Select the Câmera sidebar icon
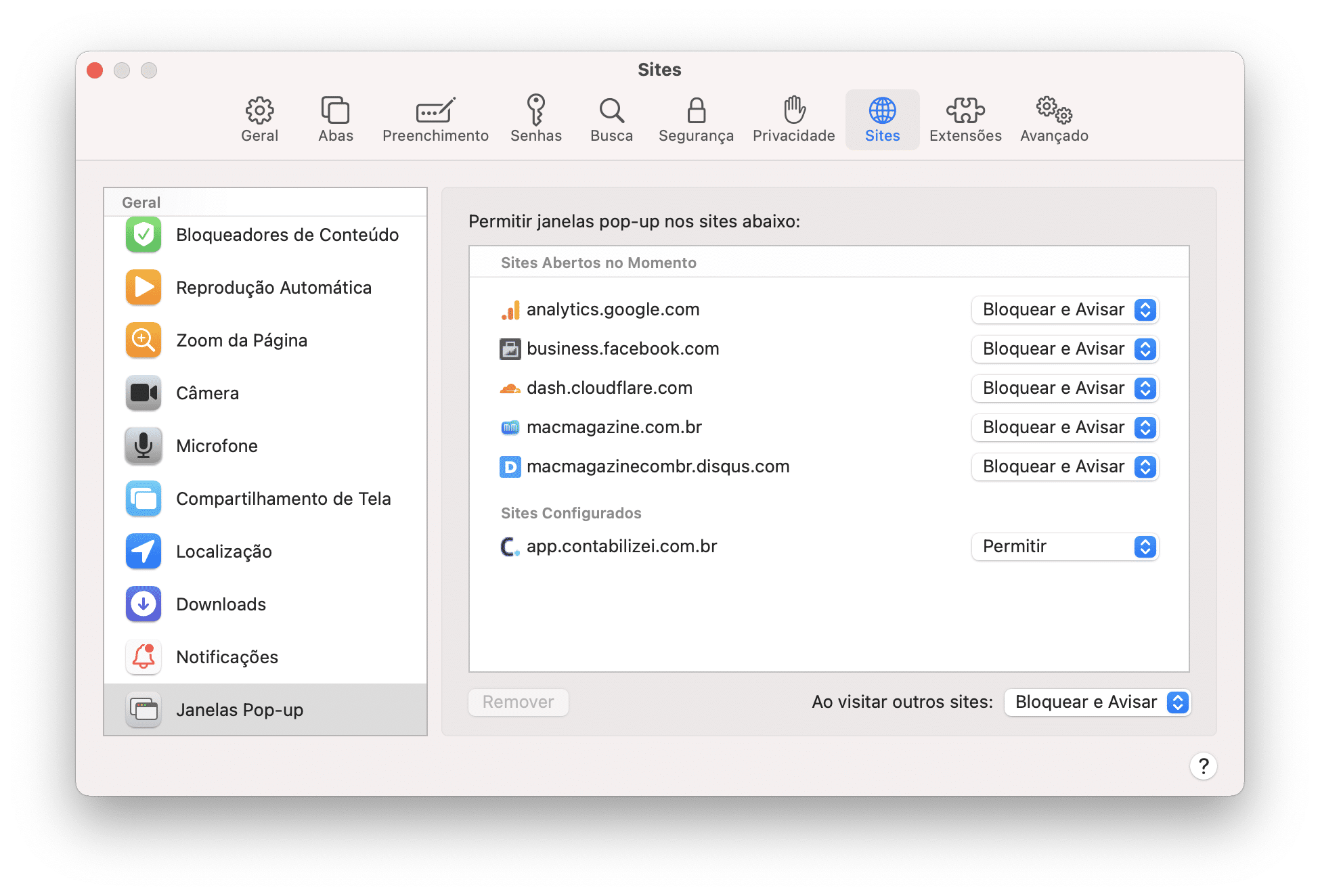Screen dimensions: 1320x896 [x=143, y=393]
